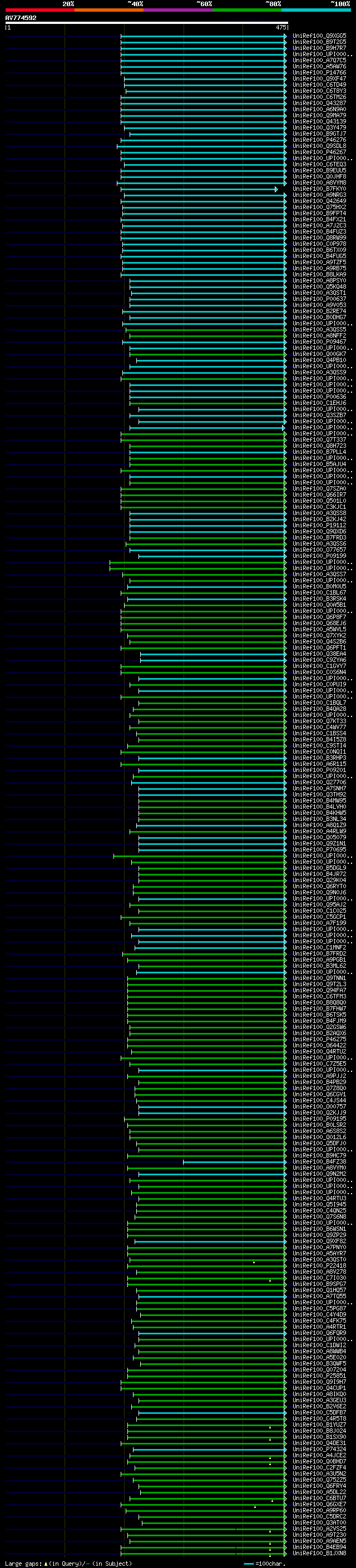Open hit UniRef100_A5AW76
The image size is (356, 1568).
pyautogui.click(x=319, y=66)
